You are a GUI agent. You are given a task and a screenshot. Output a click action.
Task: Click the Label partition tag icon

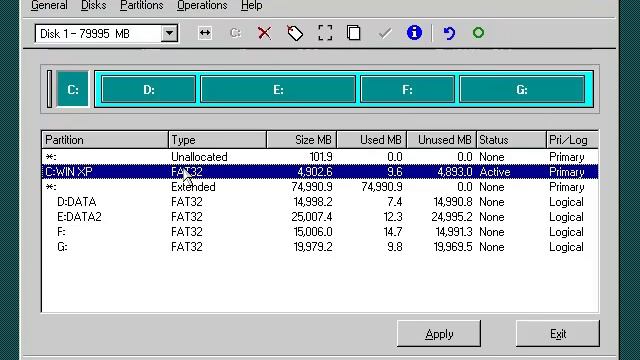pos(295,33)
